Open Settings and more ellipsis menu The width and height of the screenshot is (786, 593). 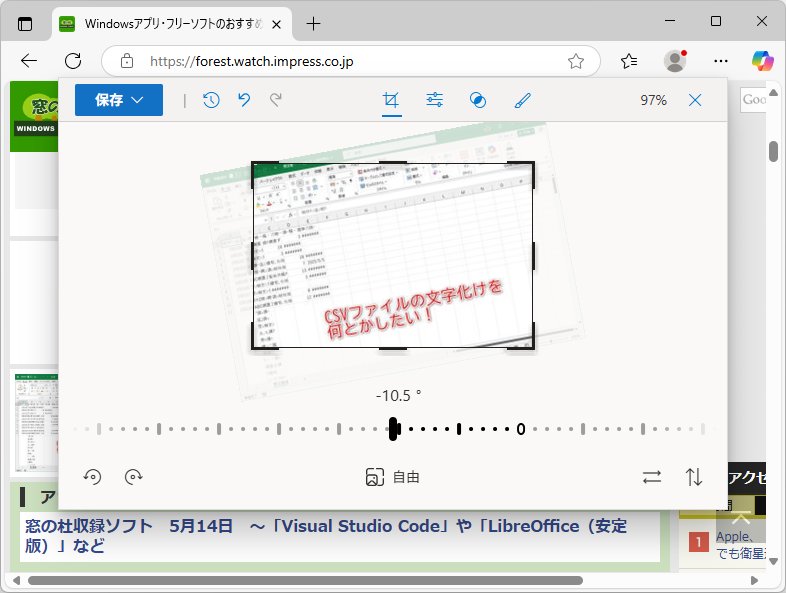point(721,61)
